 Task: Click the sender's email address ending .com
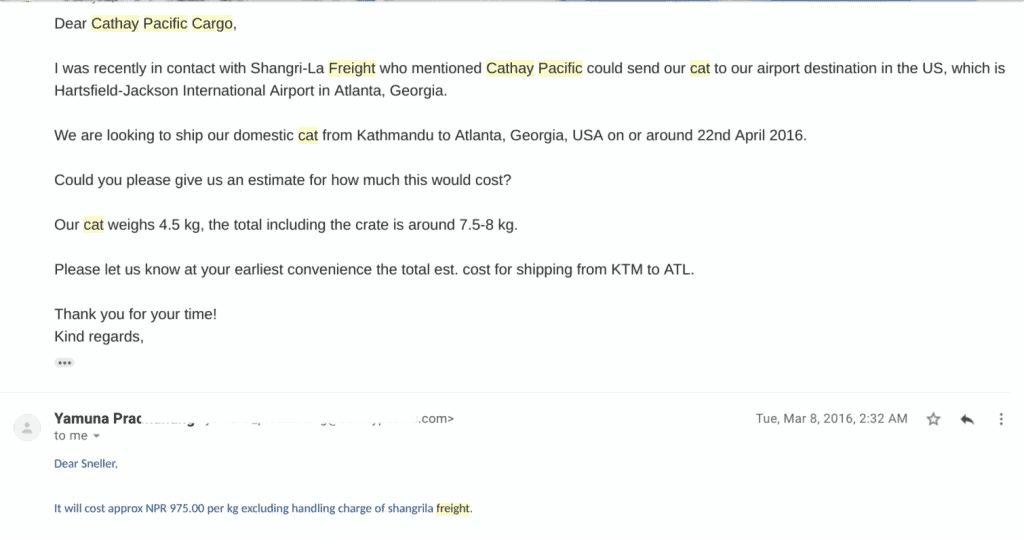tap(297, 419)
